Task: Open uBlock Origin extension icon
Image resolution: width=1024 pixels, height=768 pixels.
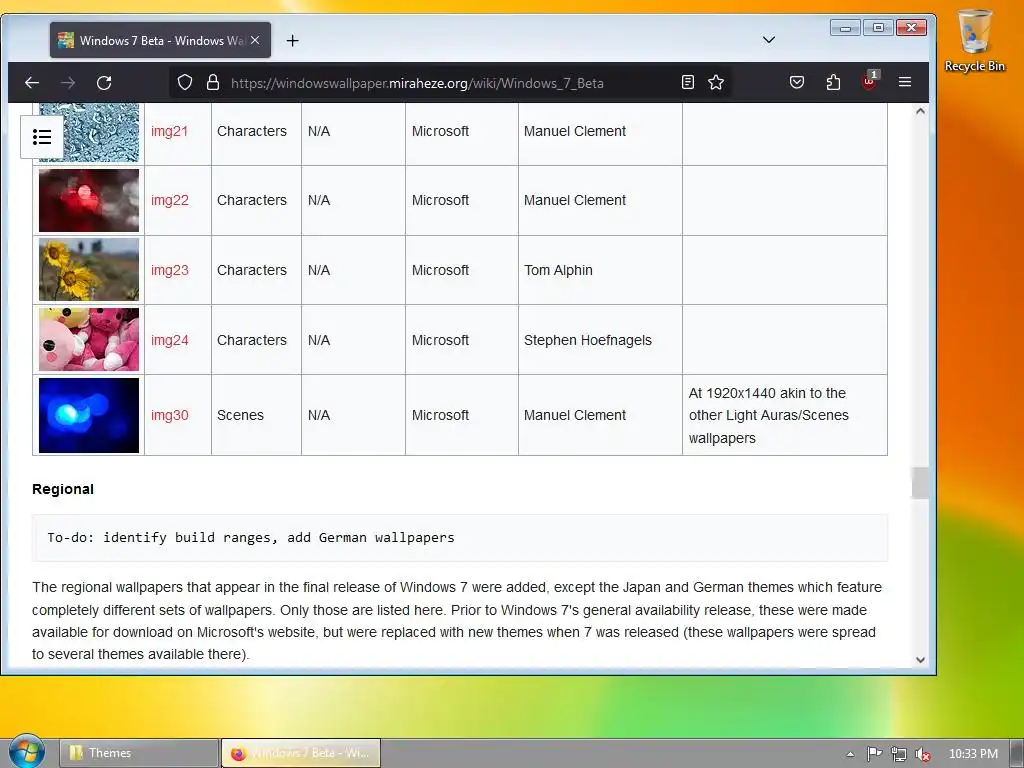Action: [x=869, y=82]
